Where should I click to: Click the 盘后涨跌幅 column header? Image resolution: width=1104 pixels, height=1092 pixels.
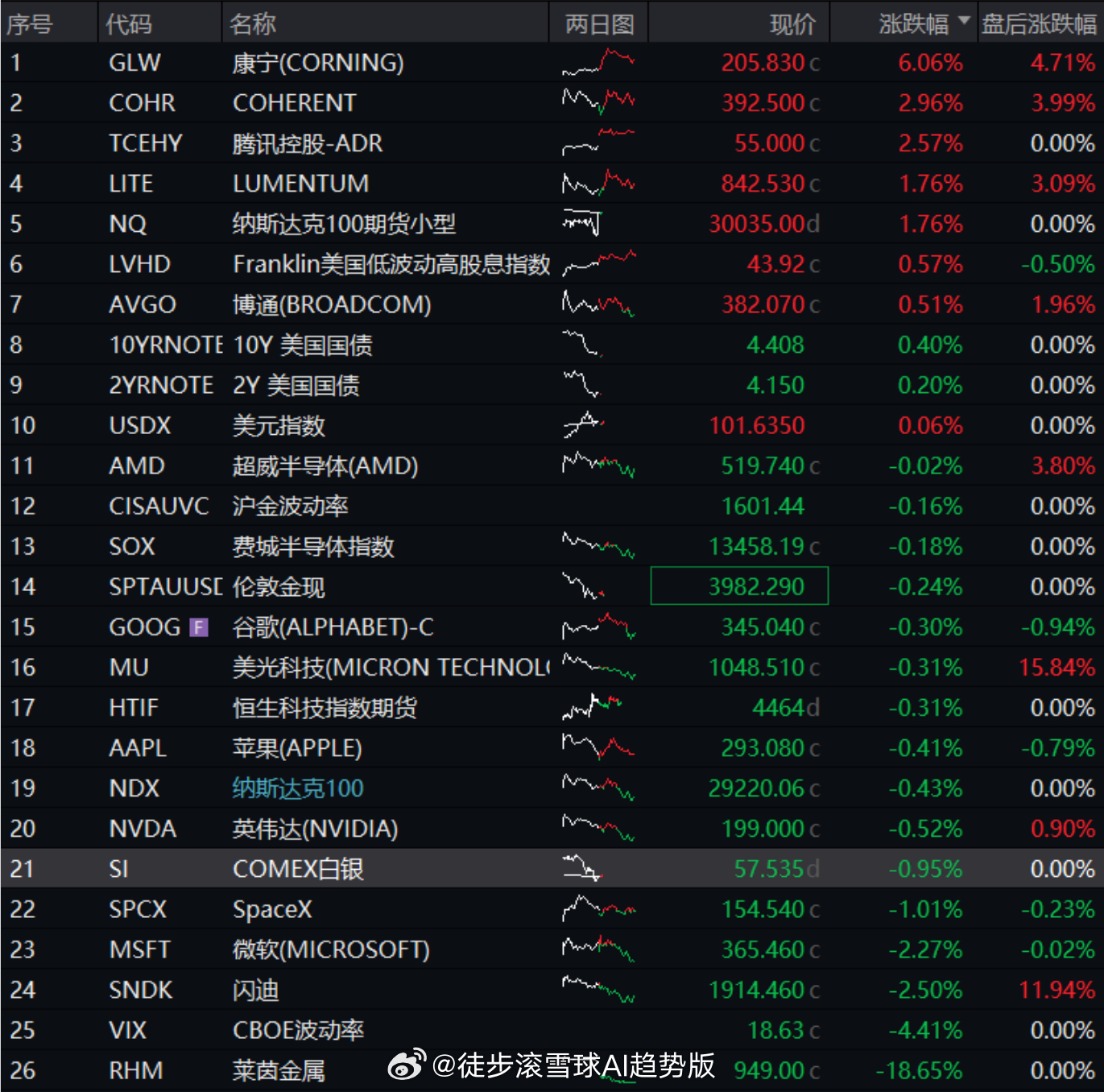(1039, 24)
